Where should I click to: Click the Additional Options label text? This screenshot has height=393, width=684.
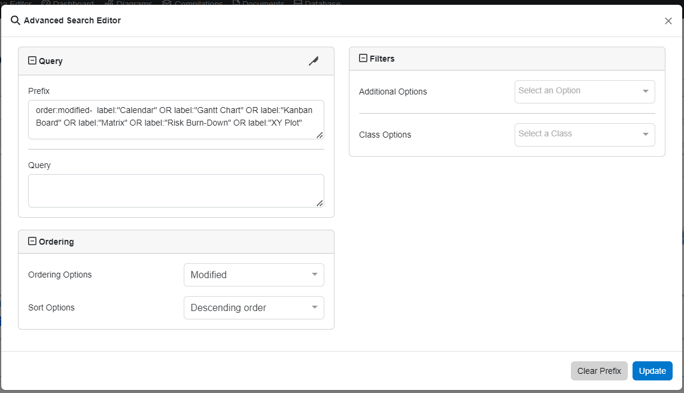(x=393, y=92)
